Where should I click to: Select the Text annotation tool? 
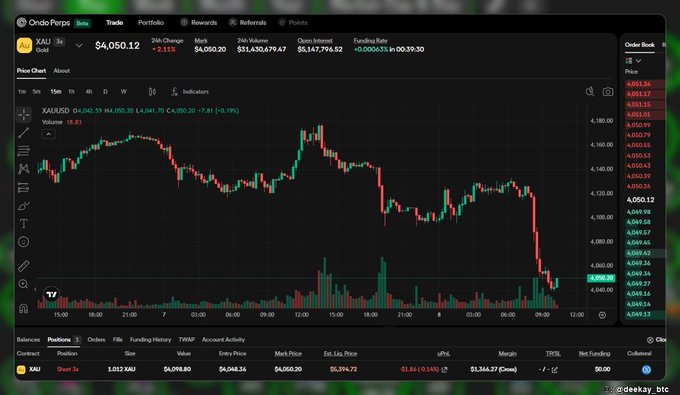[x=23, y=223]
